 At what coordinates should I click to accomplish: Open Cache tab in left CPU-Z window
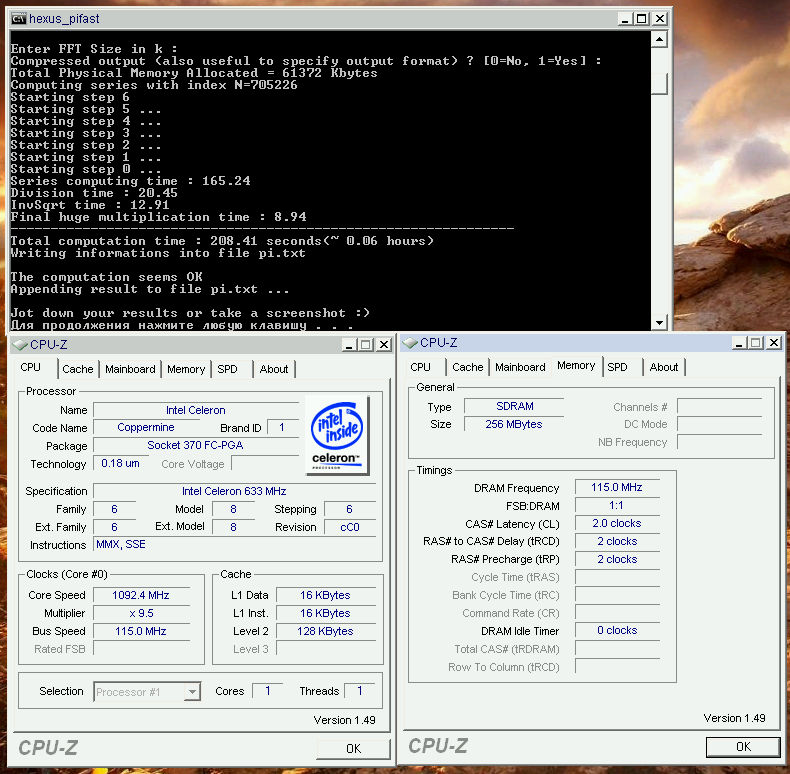(x=78, y=369)
